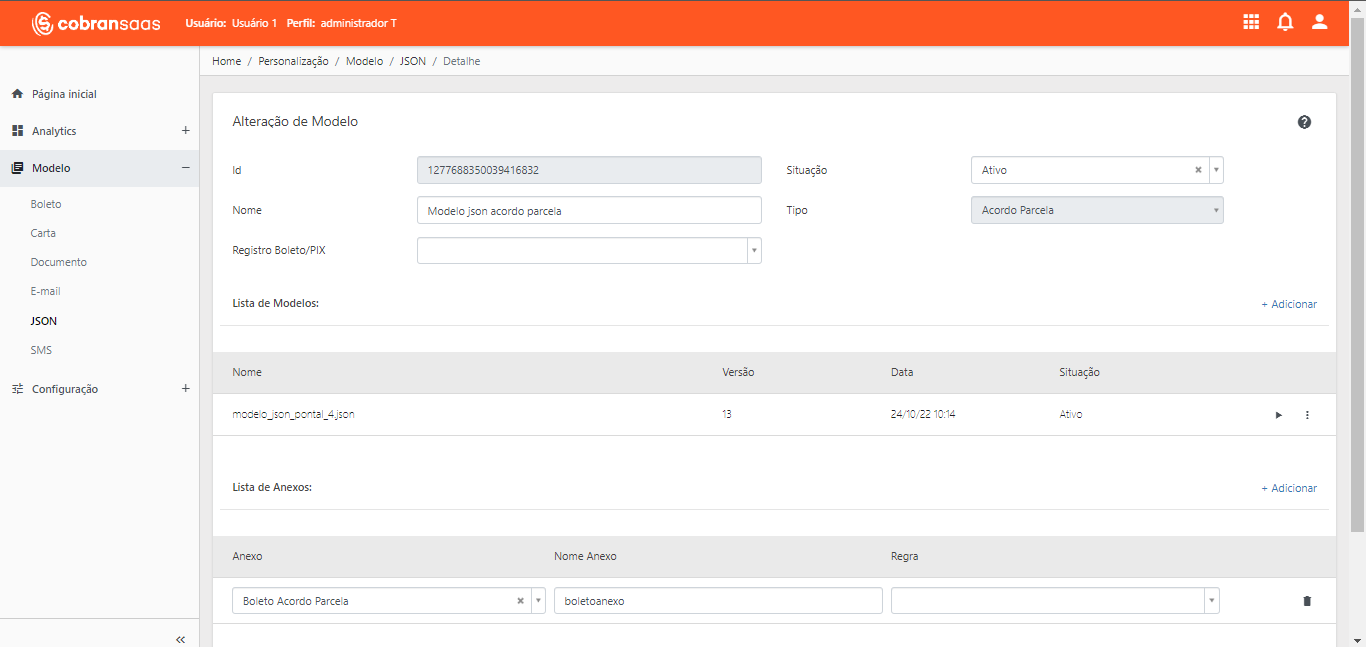Open the Anexo dropdown arrow
The height and width of the screenshot is (647, 1366).
click(538, 601)
